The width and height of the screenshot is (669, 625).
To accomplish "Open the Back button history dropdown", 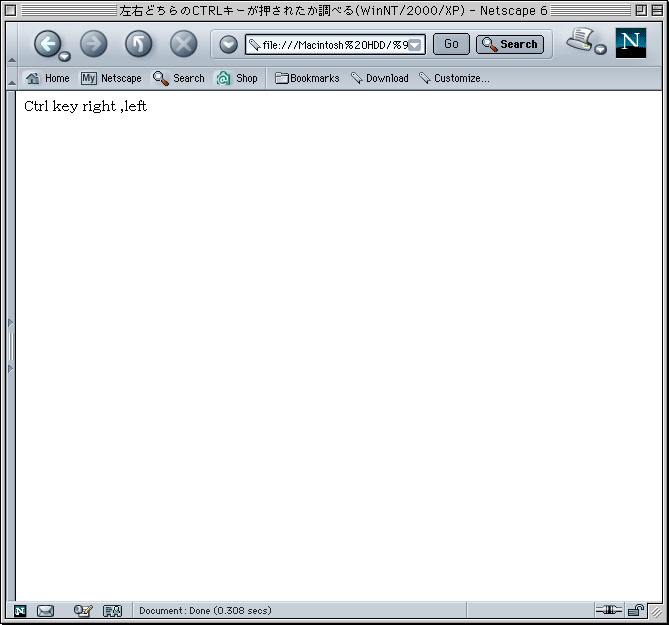I will tap(65, 56).
